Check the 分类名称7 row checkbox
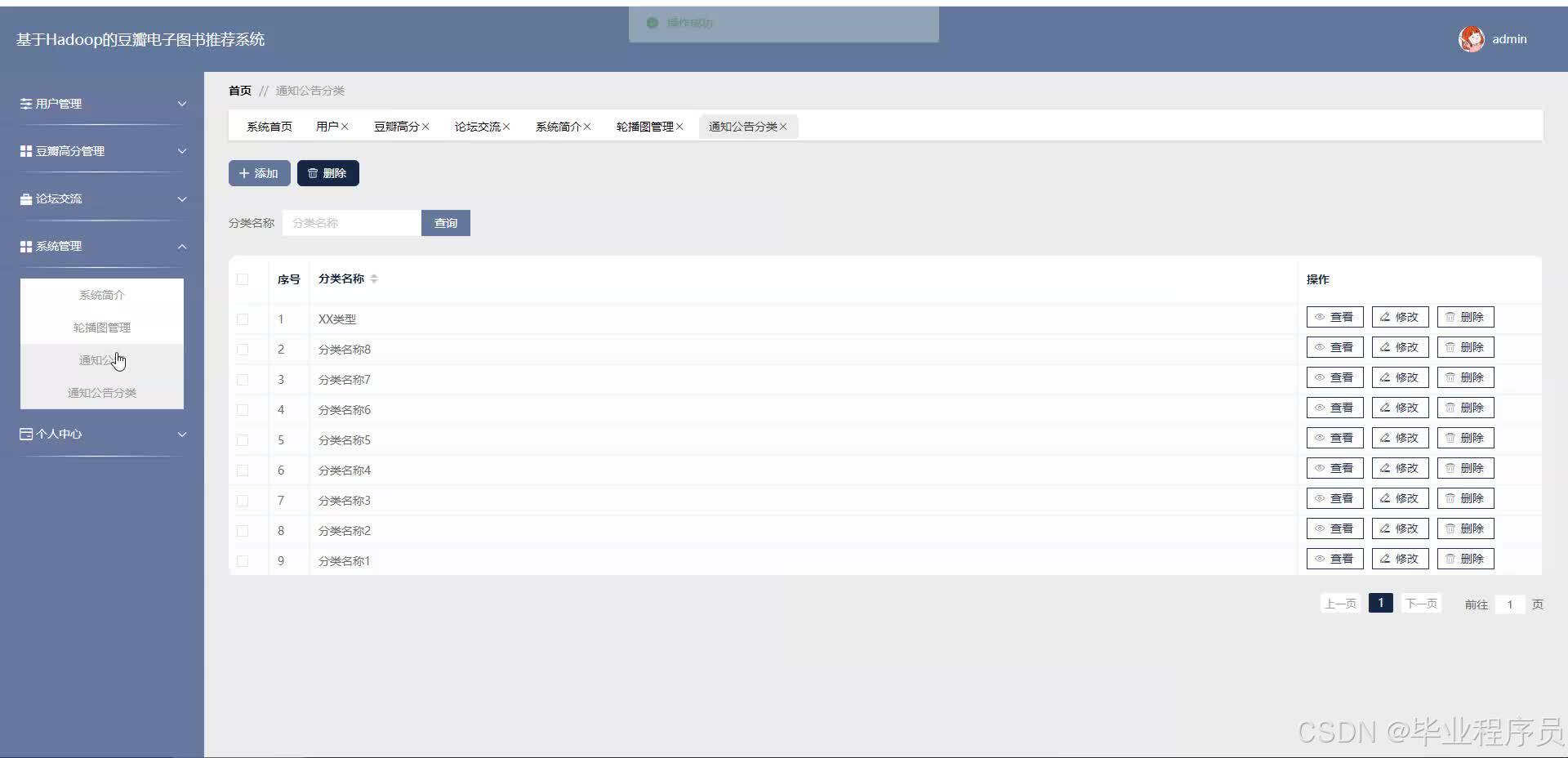Viewport: 1568px width, 758px height. coord(243,380)
